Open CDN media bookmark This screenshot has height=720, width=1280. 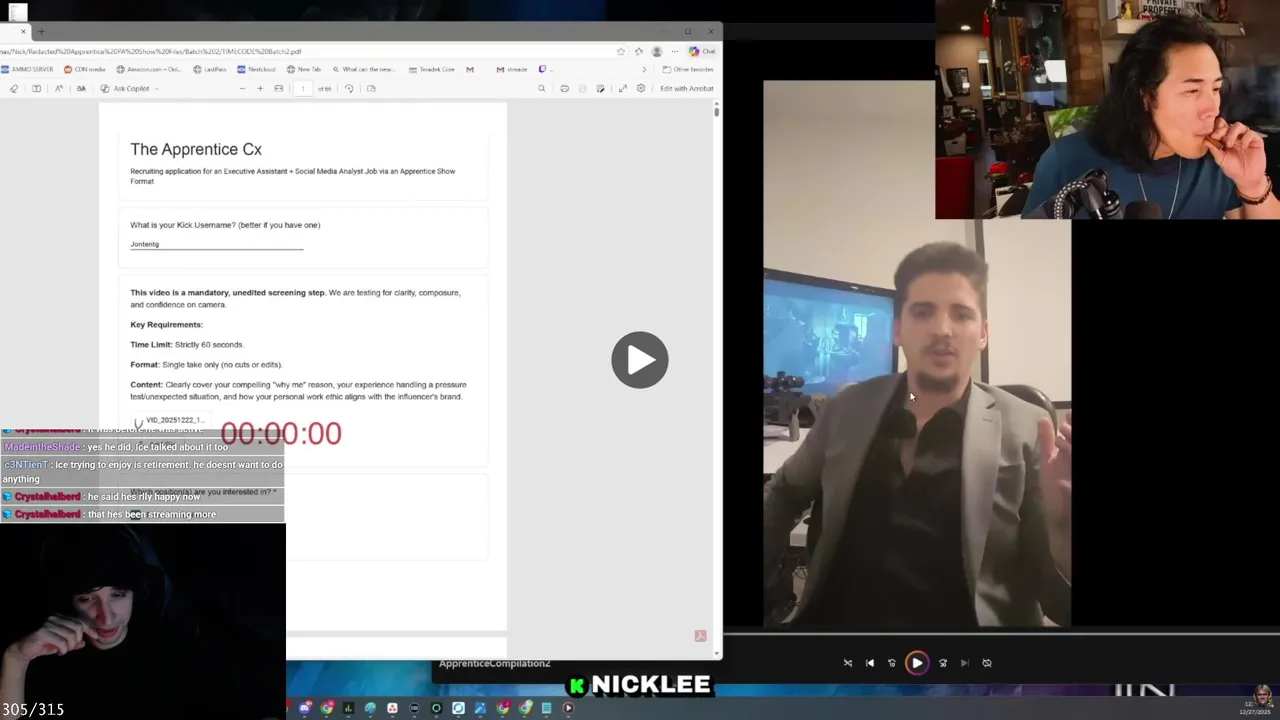coord(84,69)
